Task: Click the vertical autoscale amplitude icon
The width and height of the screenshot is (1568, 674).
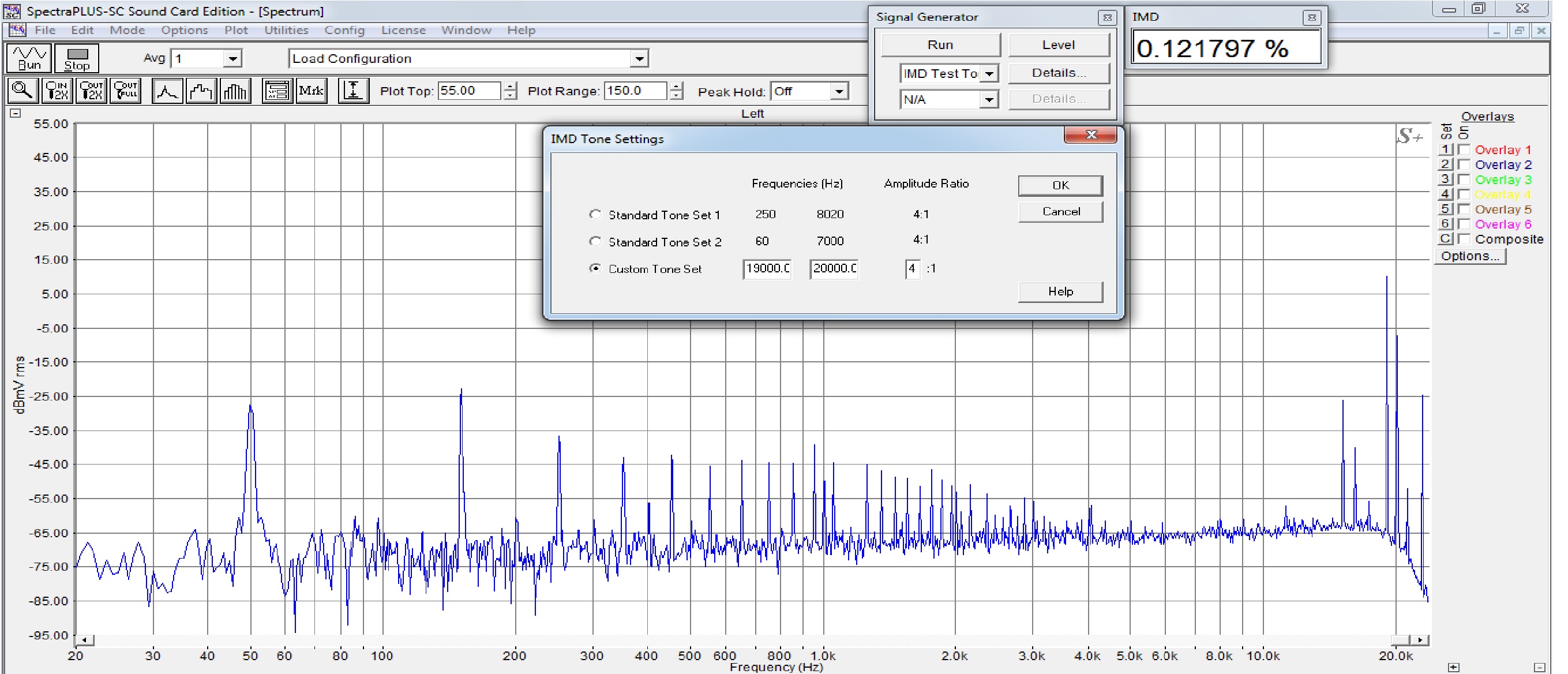Action: tap(353, 91)
